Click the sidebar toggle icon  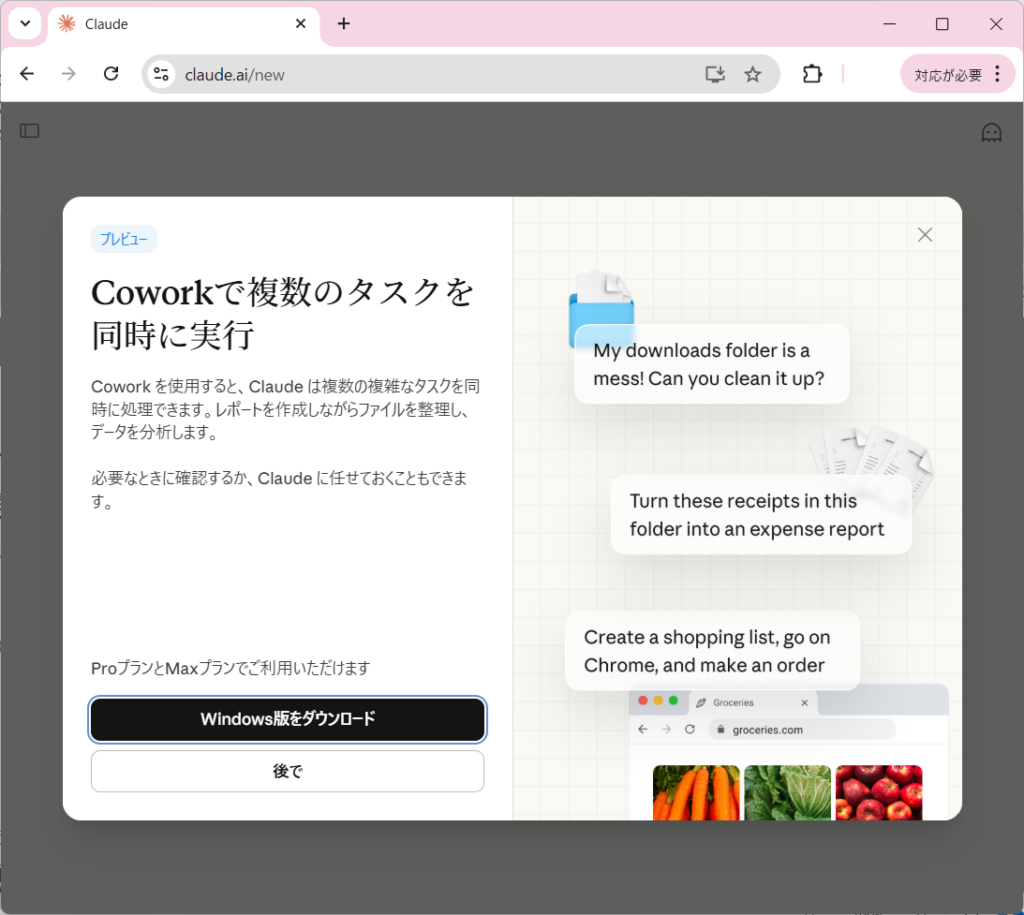click(30, 131)
